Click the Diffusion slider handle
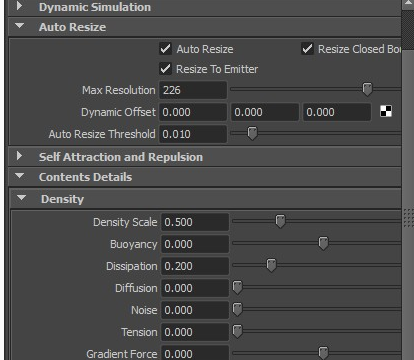This screenshot has width=414, height=360. tap(237, 287)
